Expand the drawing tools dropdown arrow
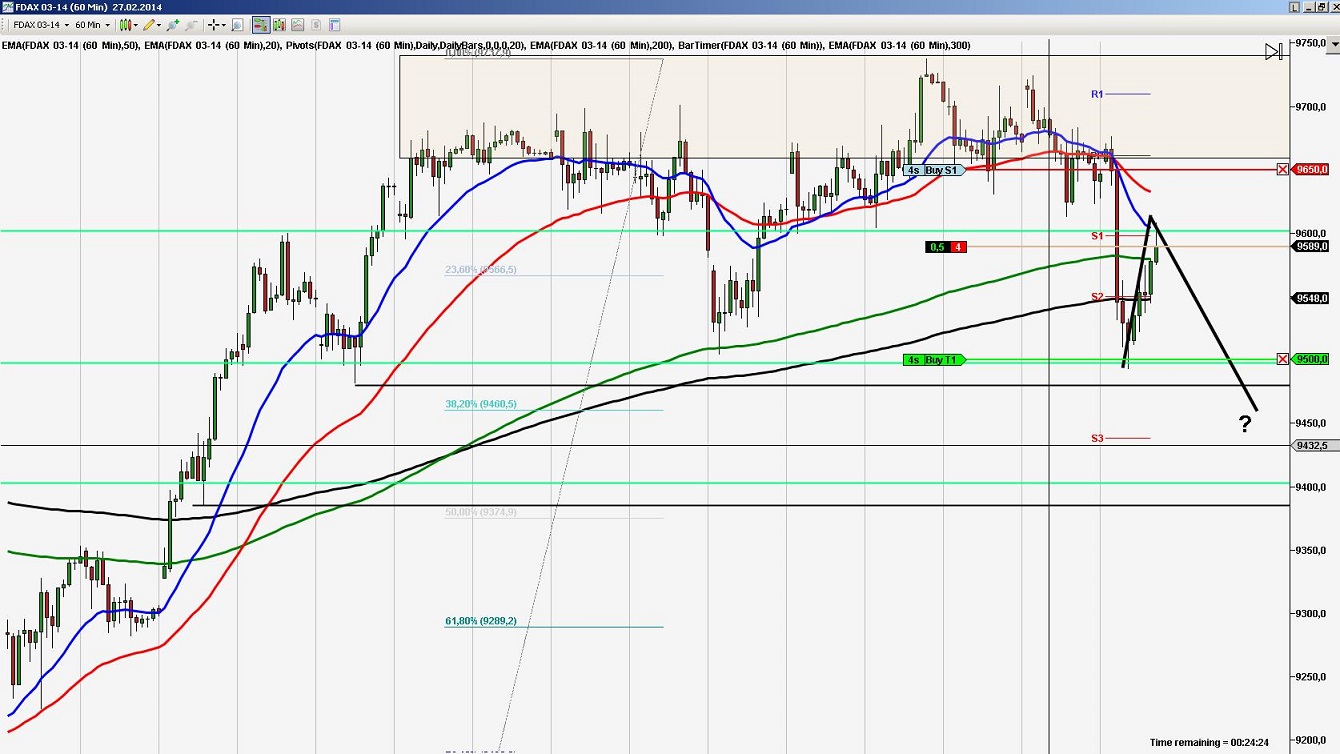 click(160, 25)
